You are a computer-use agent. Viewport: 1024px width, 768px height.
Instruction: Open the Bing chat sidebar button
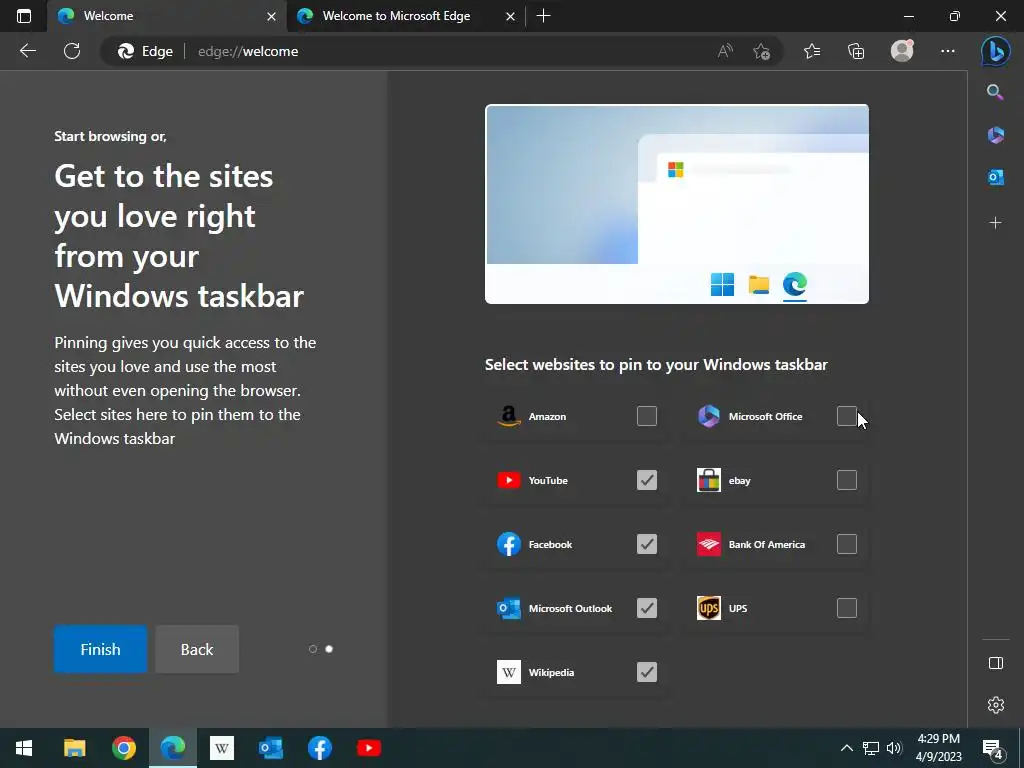(x=995, y=51)
